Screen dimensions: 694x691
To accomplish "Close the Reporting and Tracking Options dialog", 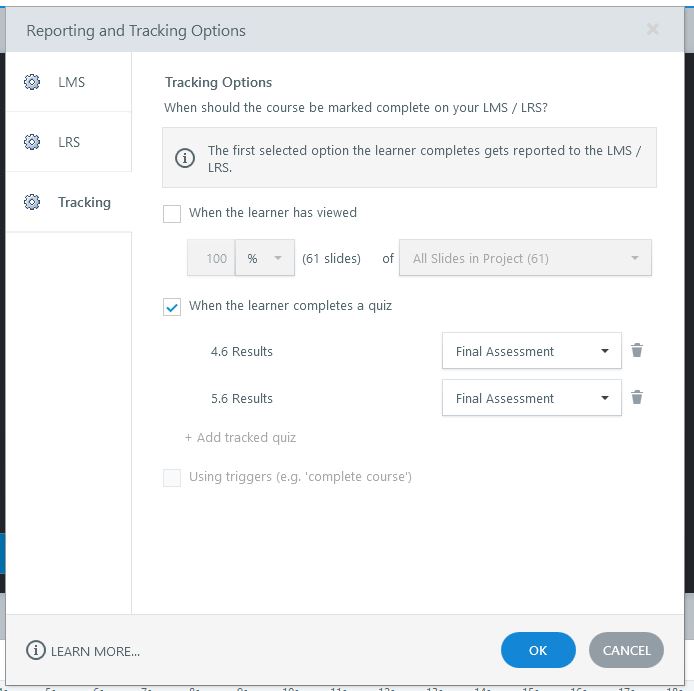I will 653,30.
